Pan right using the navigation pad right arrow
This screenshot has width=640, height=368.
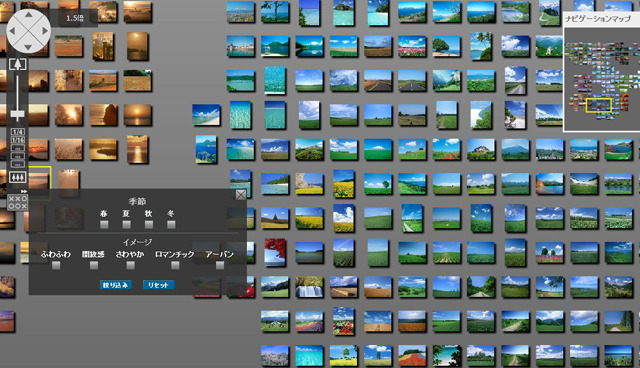[44, 31]
